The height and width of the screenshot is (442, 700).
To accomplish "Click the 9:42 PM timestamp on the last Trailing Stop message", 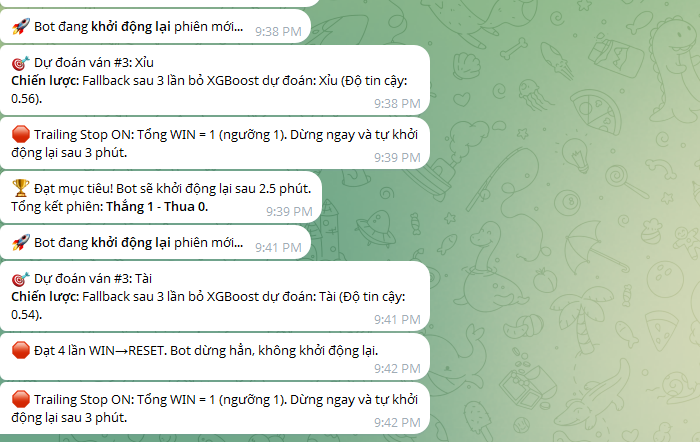I will click(397, 423).
